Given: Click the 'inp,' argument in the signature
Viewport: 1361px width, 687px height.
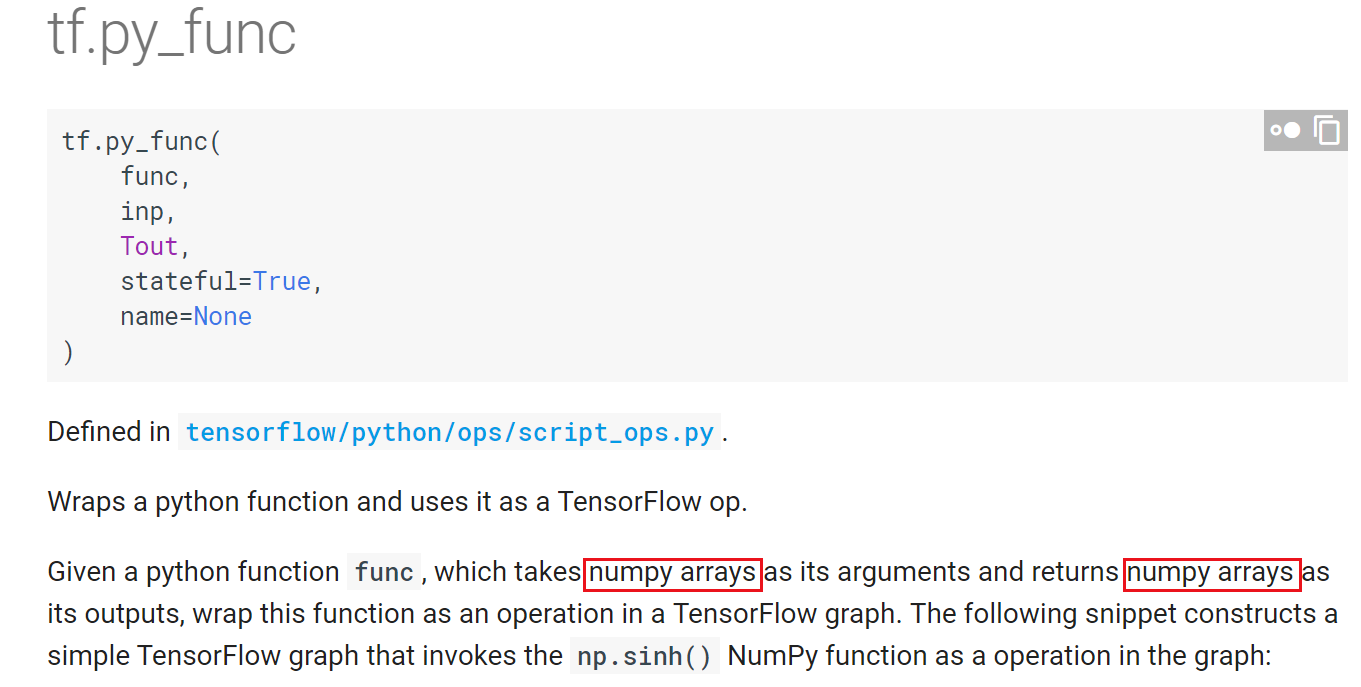Looking at the screenshot, I should [x=148, y=211].
